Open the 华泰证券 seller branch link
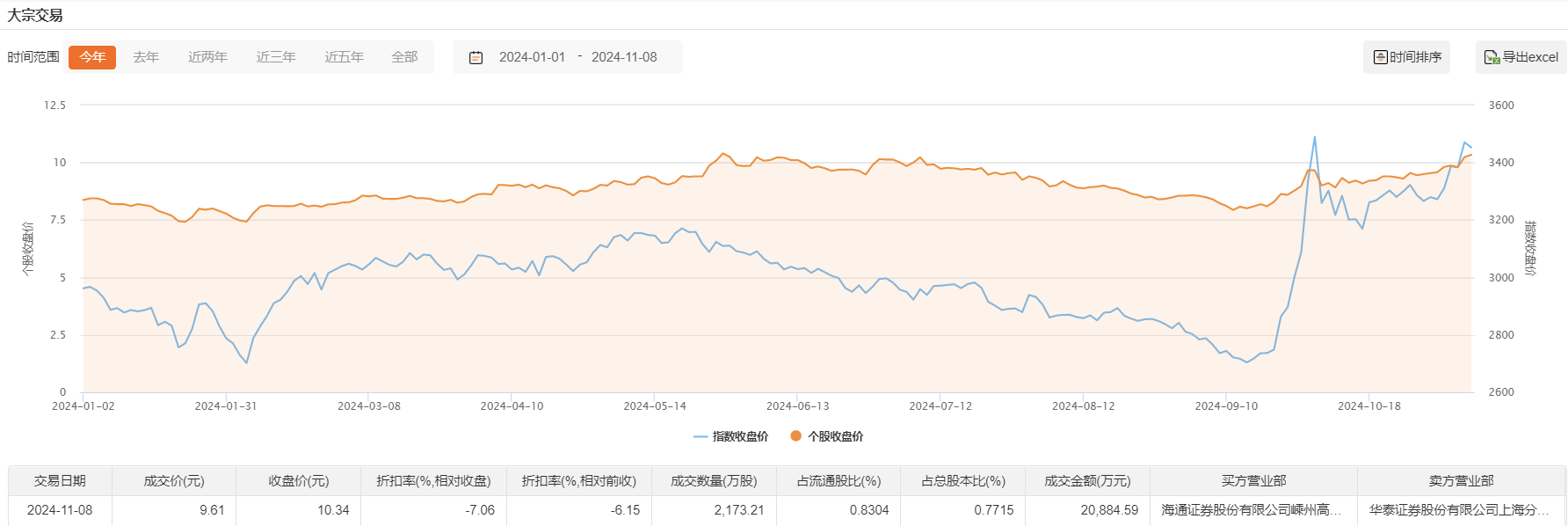 pyautogui.click(x=1459, y=510)
